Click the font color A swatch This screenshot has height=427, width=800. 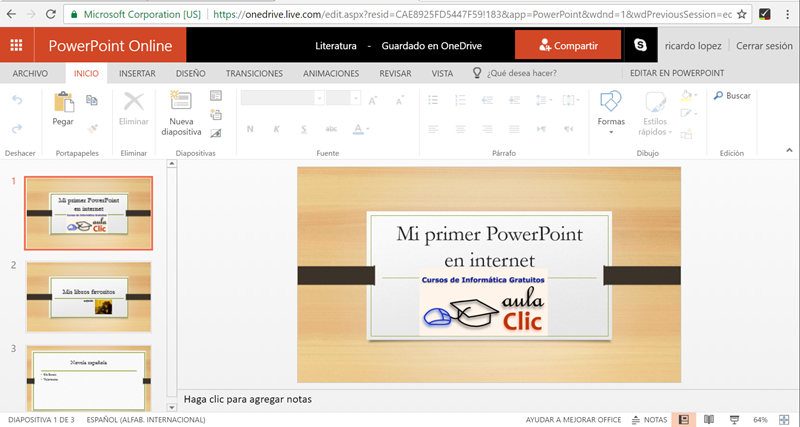click(x=358, y=129)
